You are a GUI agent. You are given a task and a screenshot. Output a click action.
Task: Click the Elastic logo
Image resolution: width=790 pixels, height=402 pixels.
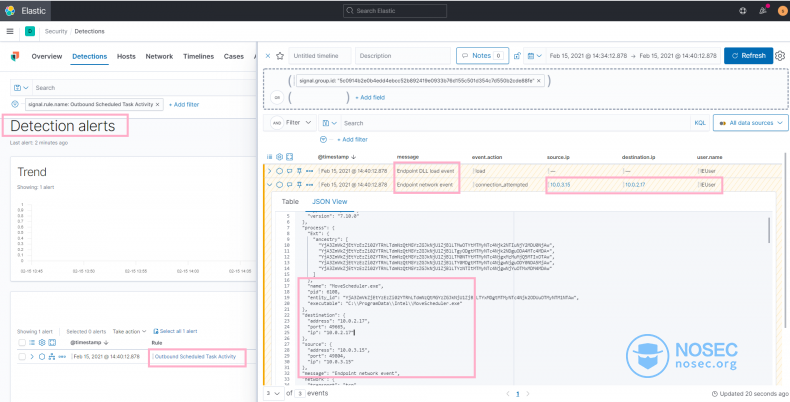pos(10,11)
